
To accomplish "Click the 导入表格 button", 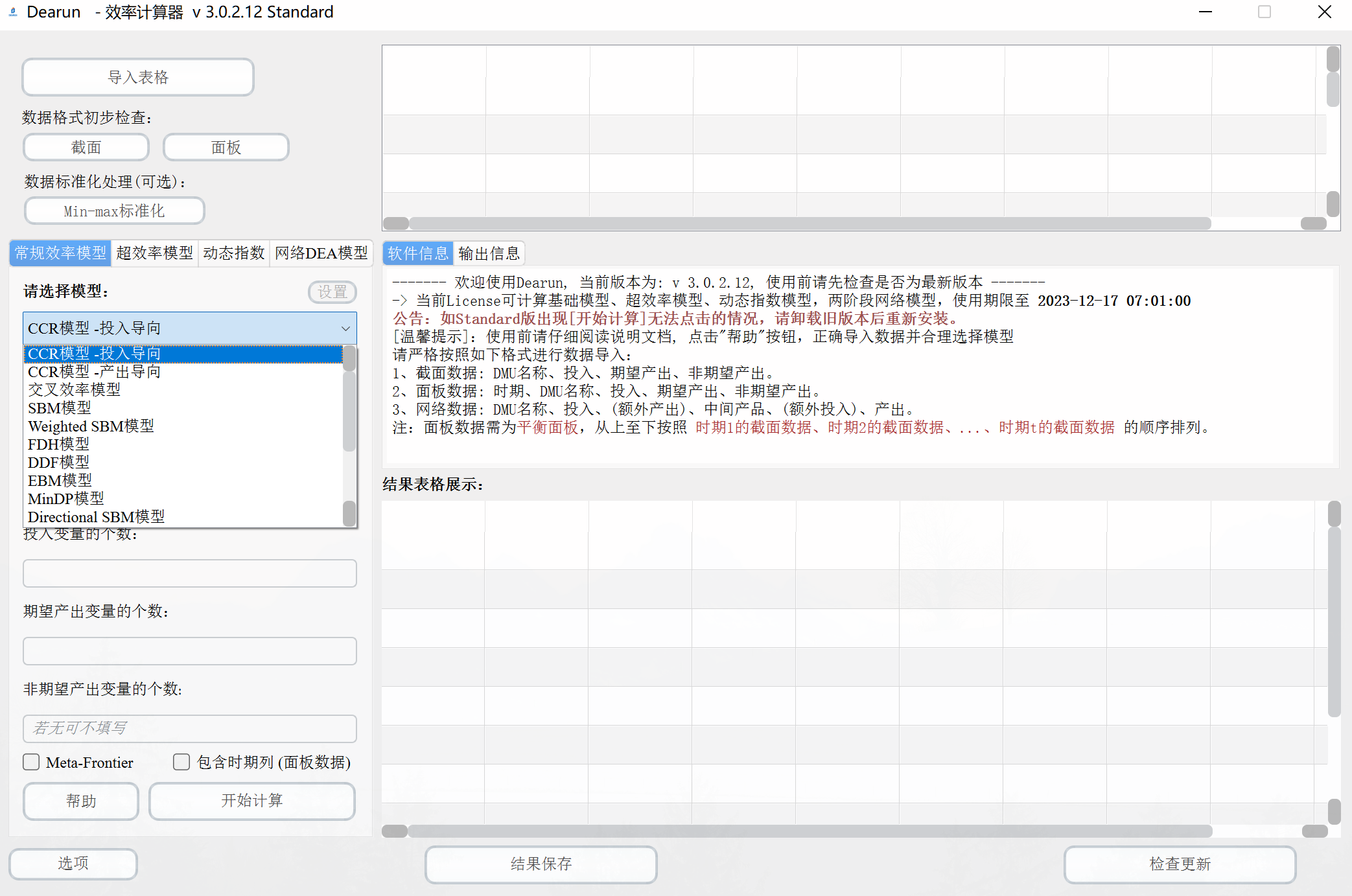I will (x=137, y=78).
